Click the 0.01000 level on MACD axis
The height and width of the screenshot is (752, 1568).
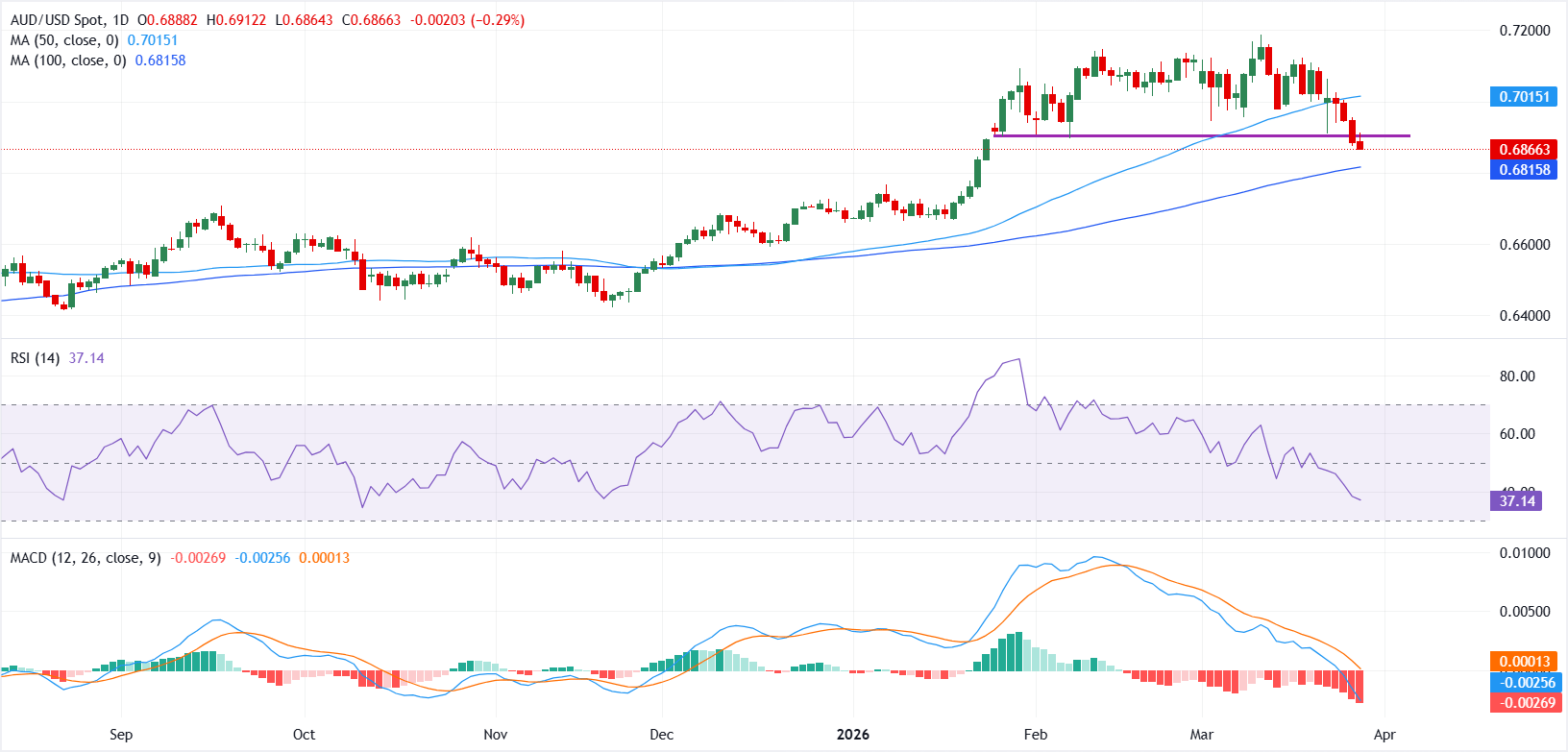(x=1524, y=553)
